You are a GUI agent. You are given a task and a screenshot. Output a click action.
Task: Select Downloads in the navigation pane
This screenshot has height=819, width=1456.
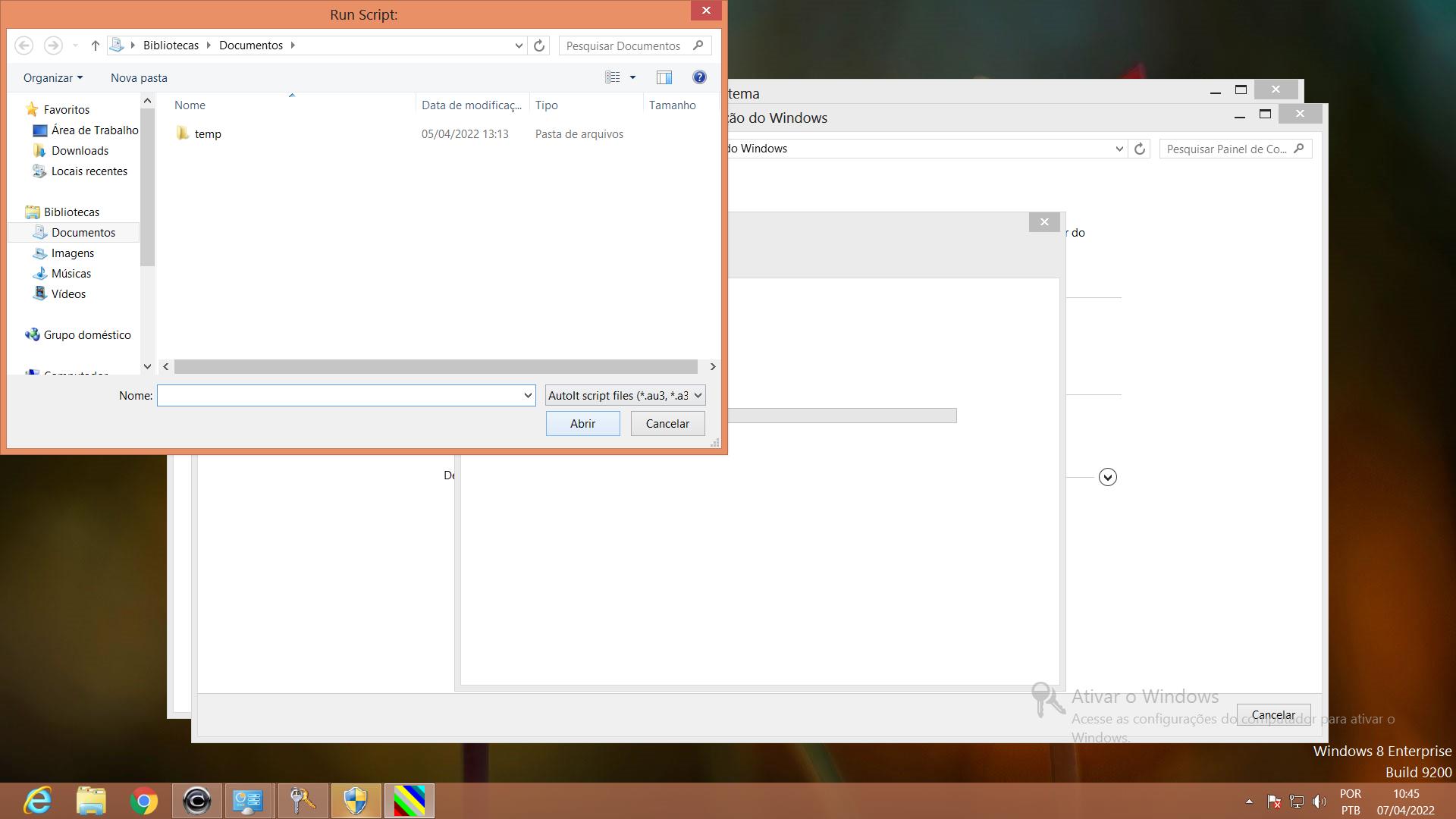[80, 150]
